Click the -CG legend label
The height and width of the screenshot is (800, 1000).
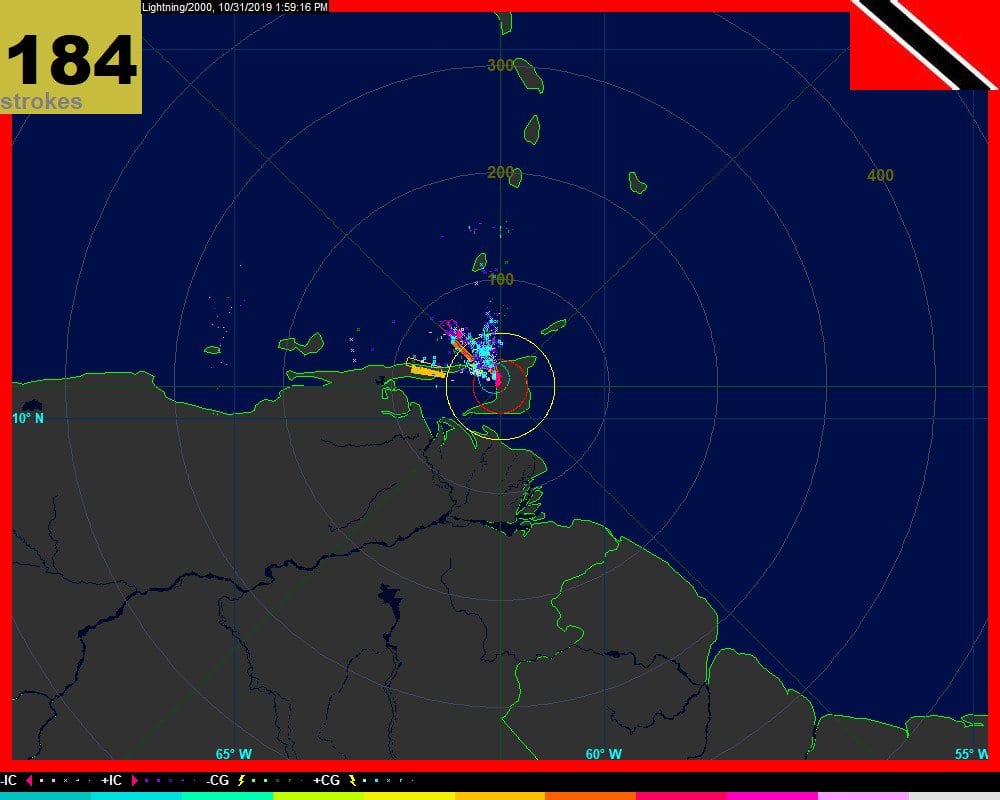click(x=218, y=780)
